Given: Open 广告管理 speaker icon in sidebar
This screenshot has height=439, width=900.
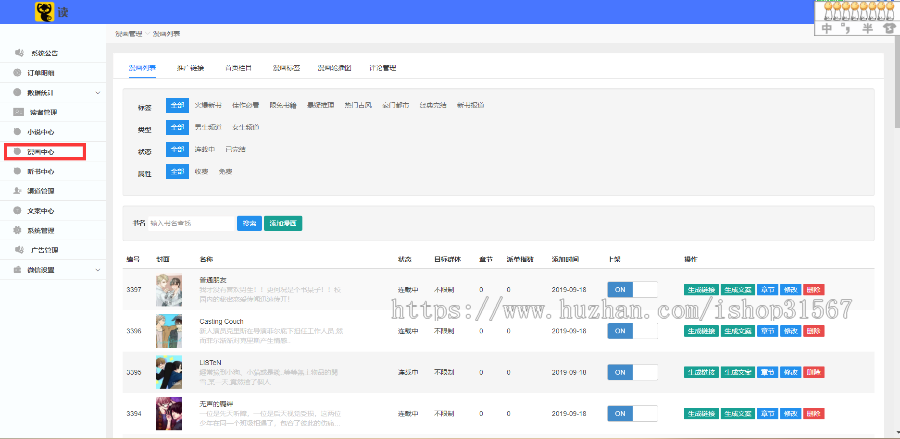Looking at the screenshot, I should pos(19,250).
